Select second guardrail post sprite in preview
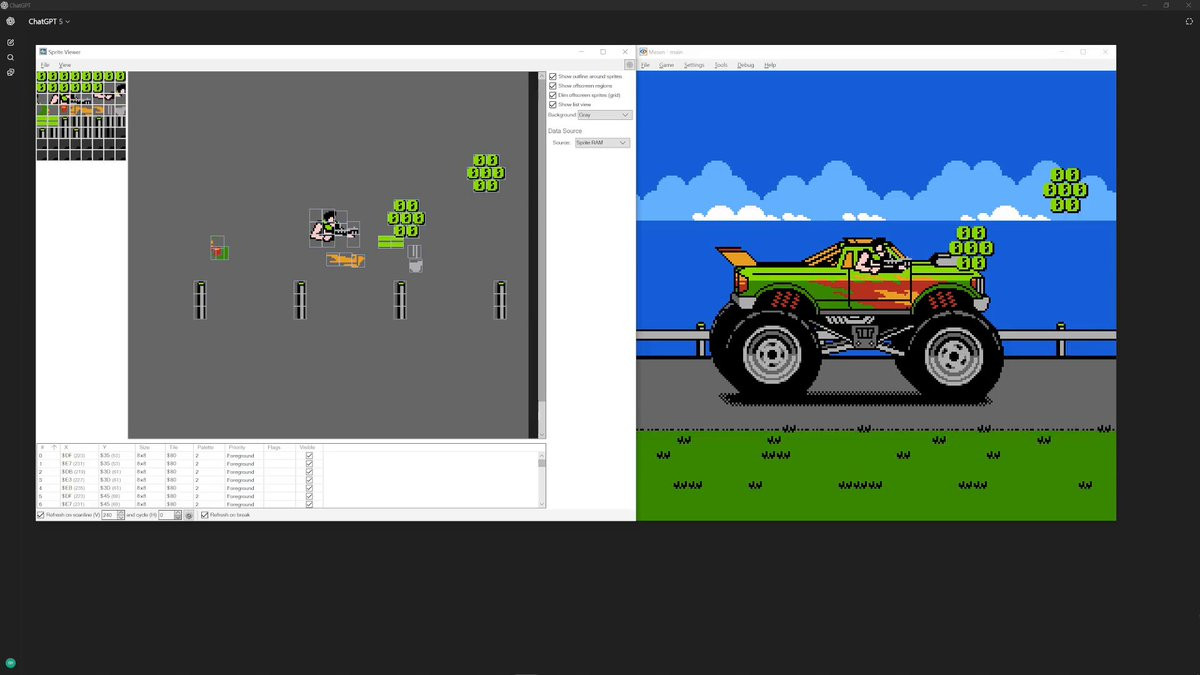1200x675 pixels. [300, 300]
